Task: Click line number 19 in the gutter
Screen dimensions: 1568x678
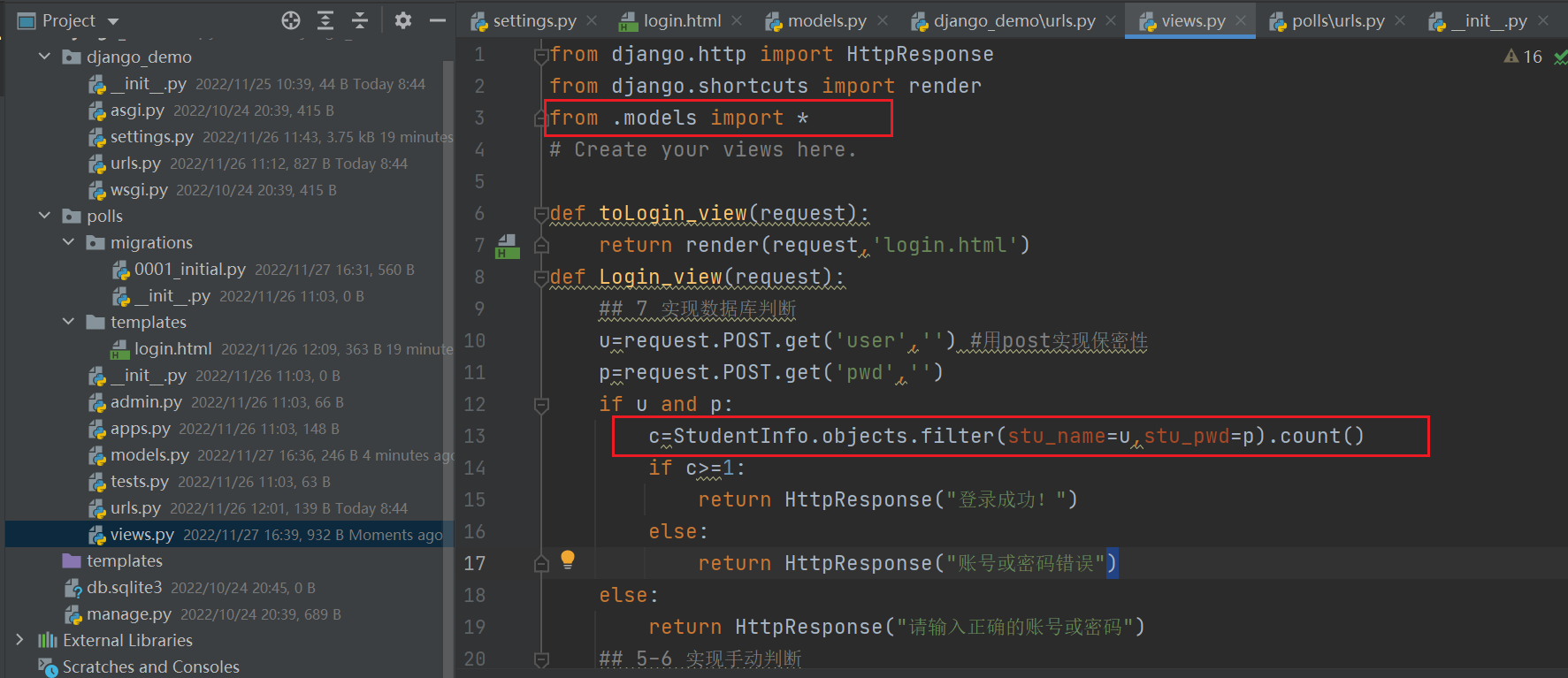Action: point(475,628)
